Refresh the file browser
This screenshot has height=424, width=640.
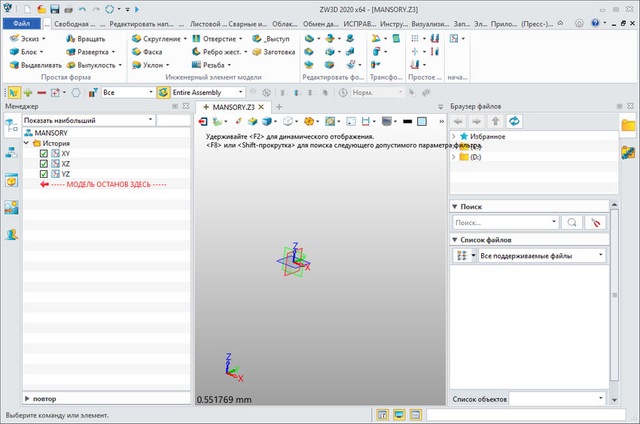click(x=515, y=121)
